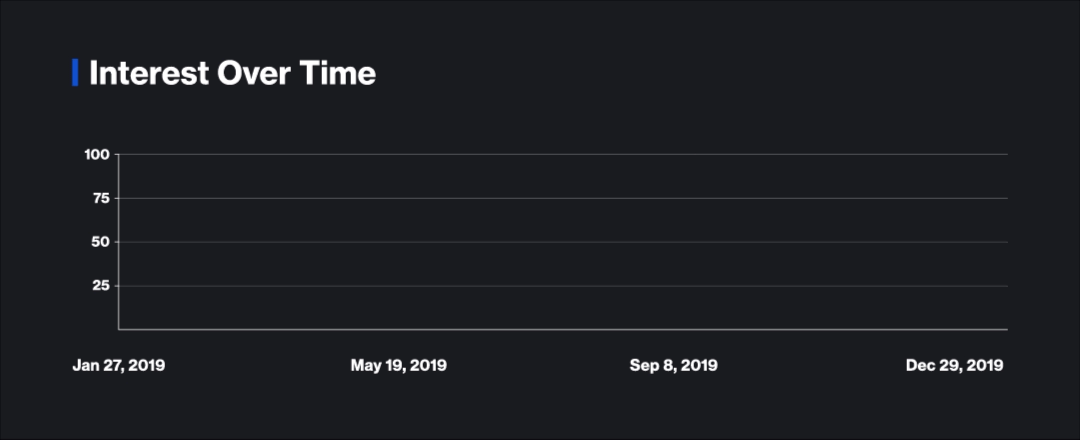Click the Jan 27, 2019 date label
This screenshot has width=1080, height=440.
point(118,365)
